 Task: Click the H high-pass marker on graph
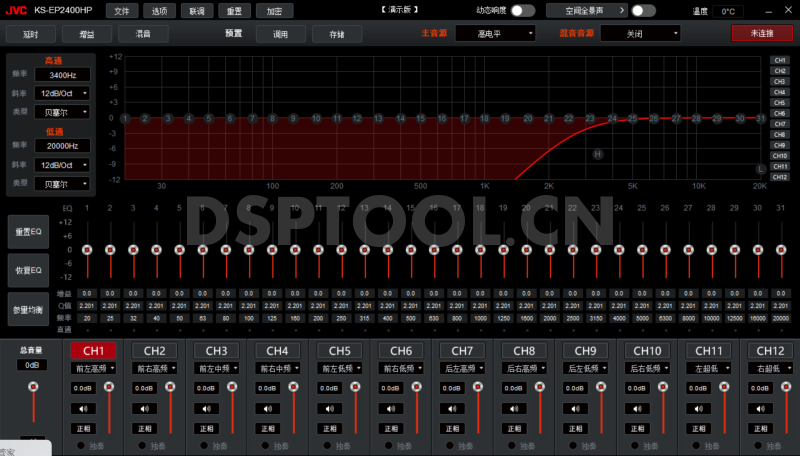point(598,155)
